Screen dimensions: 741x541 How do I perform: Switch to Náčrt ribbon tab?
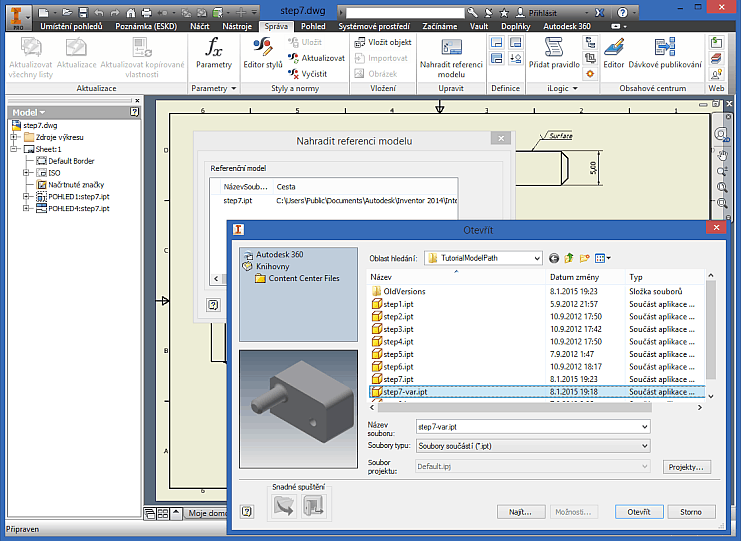[x=200, y=26]
